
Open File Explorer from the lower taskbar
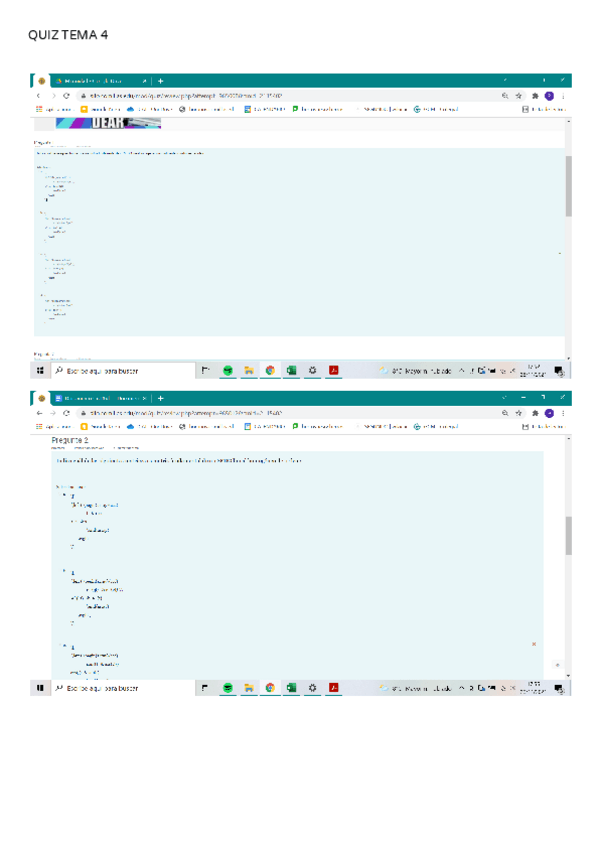[x=249, y=688]
